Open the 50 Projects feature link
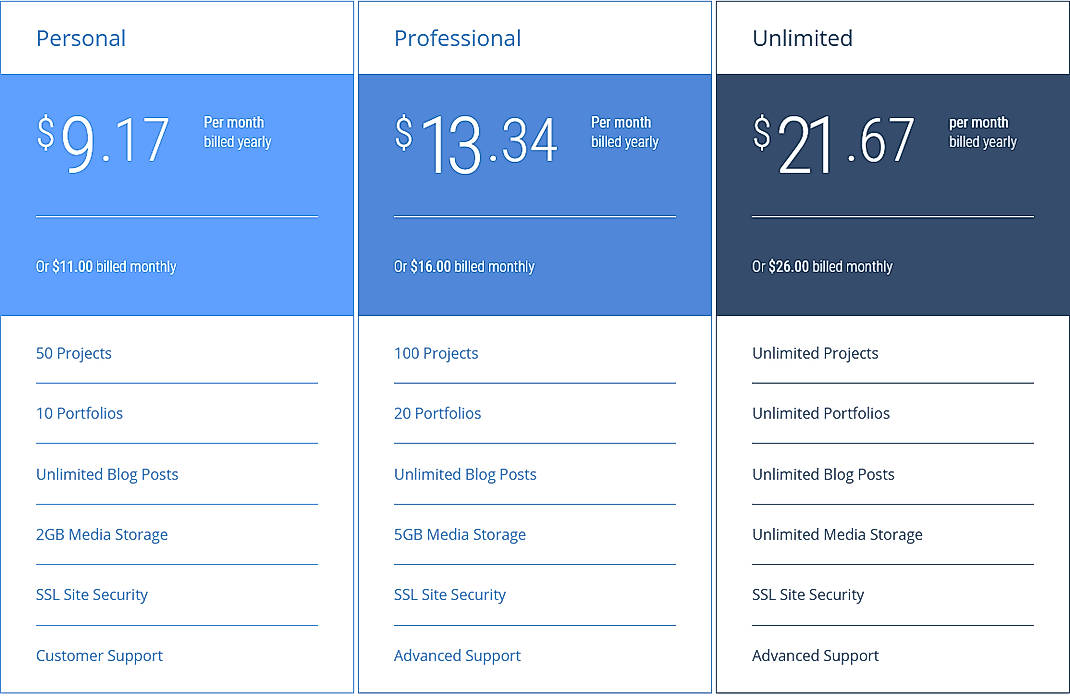Viewport: 1070px width, 696px height. pos(74,353)
